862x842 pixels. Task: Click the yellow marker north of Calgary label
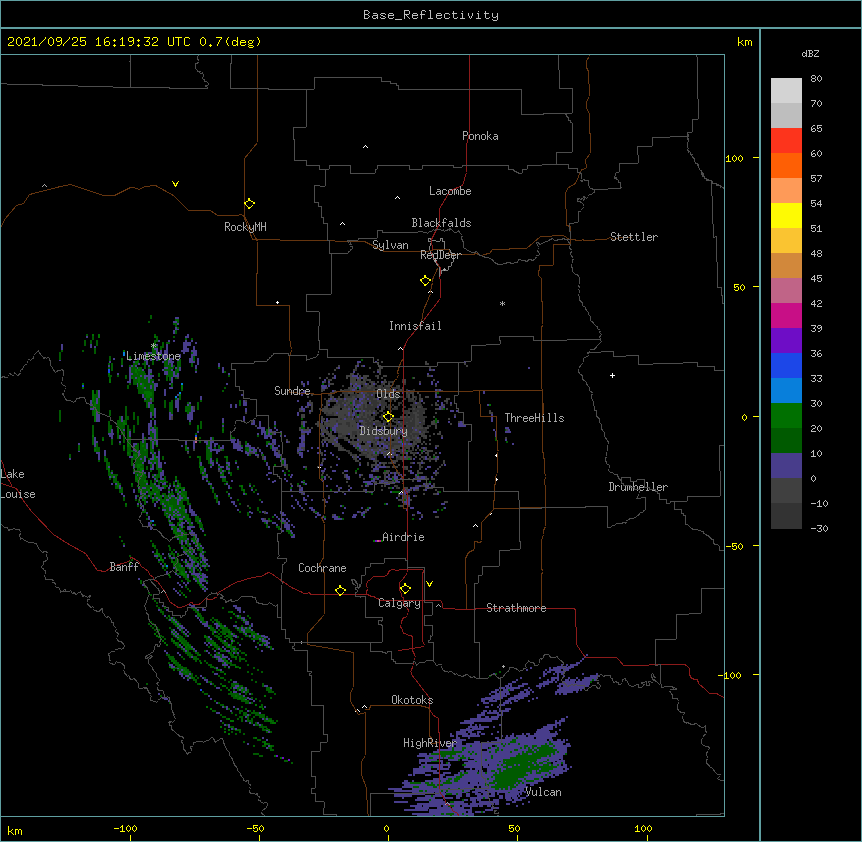point(405,589)
